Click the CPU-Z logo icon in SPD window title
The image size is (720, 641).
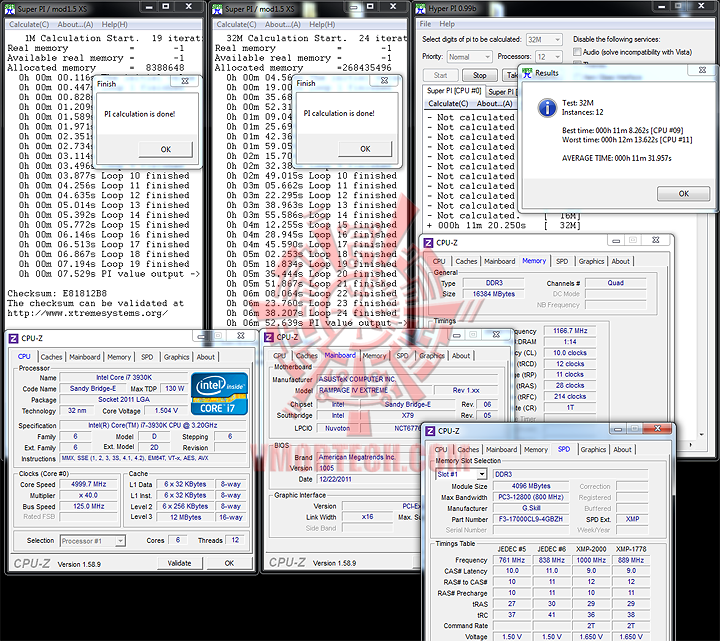coord(430,431)
